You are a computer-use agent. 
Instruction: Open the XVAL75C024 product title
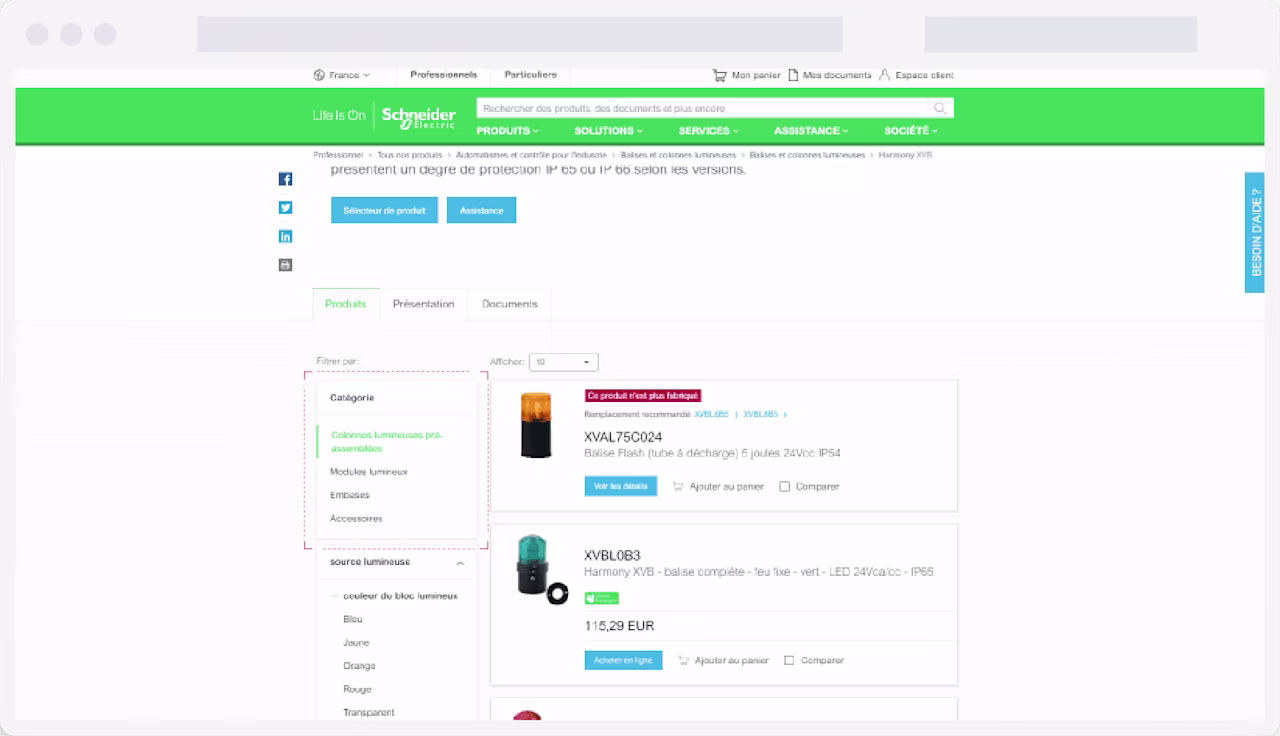(623, 437)
